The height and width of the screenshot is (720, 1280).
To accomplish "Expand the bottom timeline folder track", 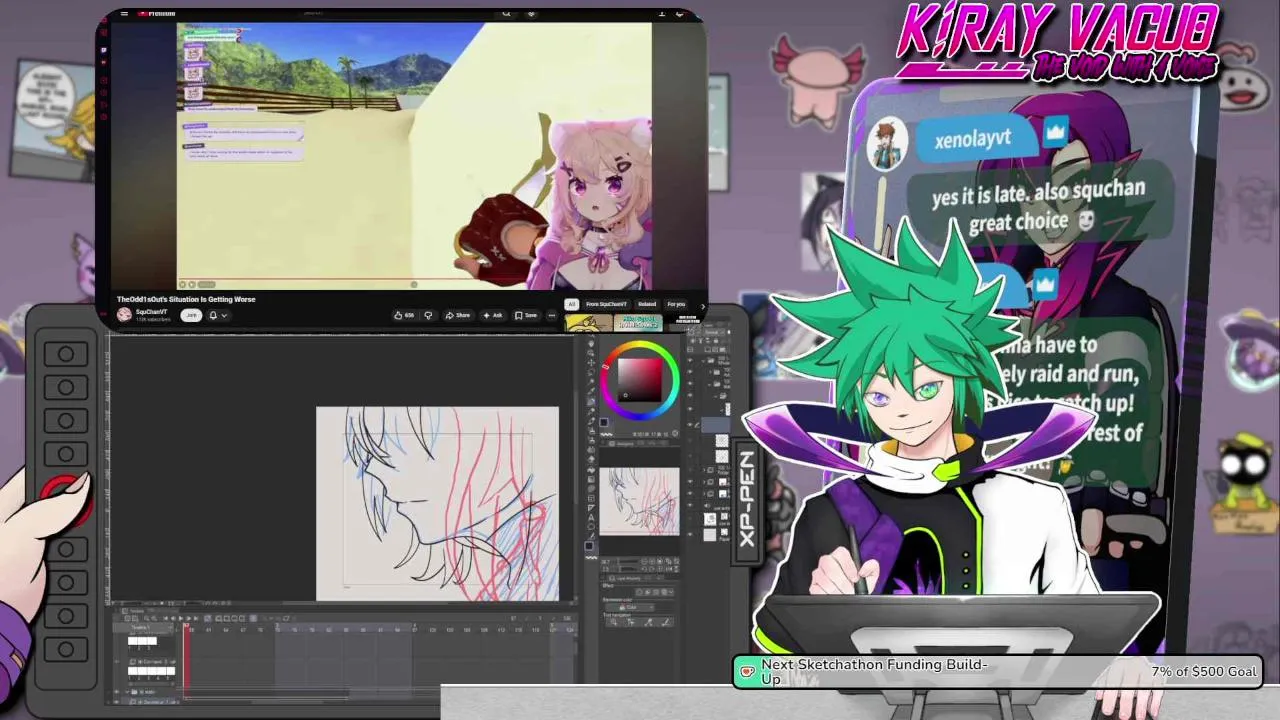I will 127,691.
